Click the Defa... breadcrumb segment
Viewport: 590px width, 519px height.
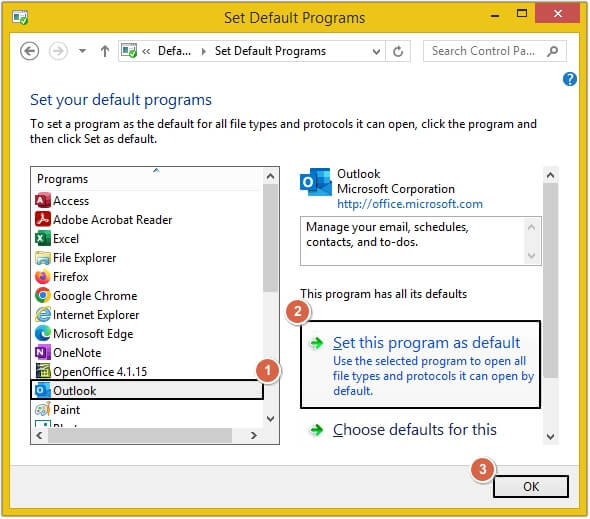click(174, 51)
